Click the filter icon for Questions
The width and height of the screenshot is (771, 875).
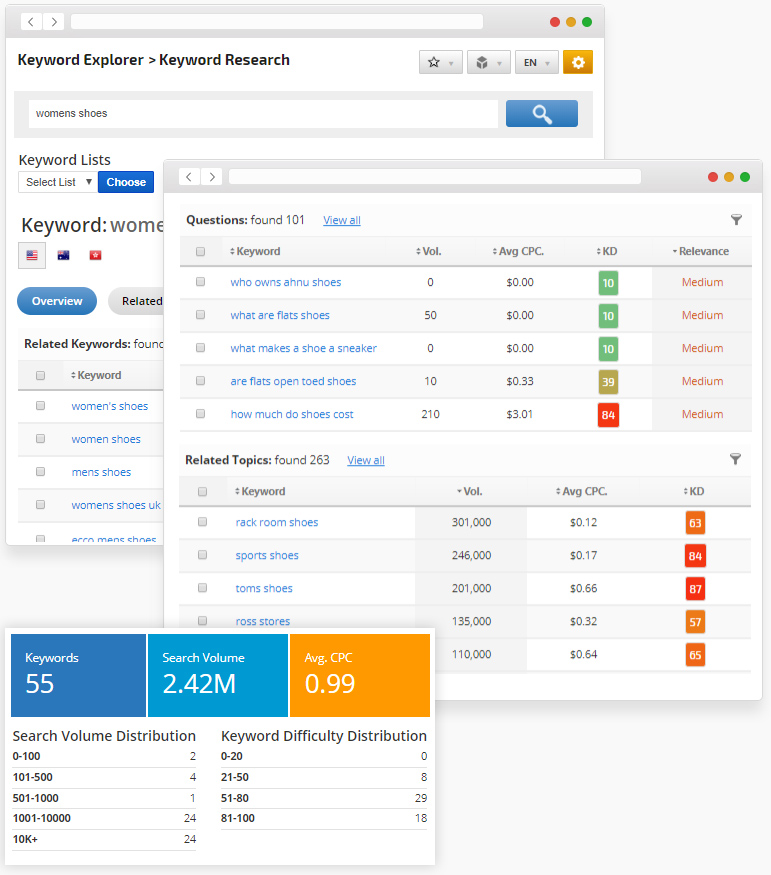pos(736,220)
